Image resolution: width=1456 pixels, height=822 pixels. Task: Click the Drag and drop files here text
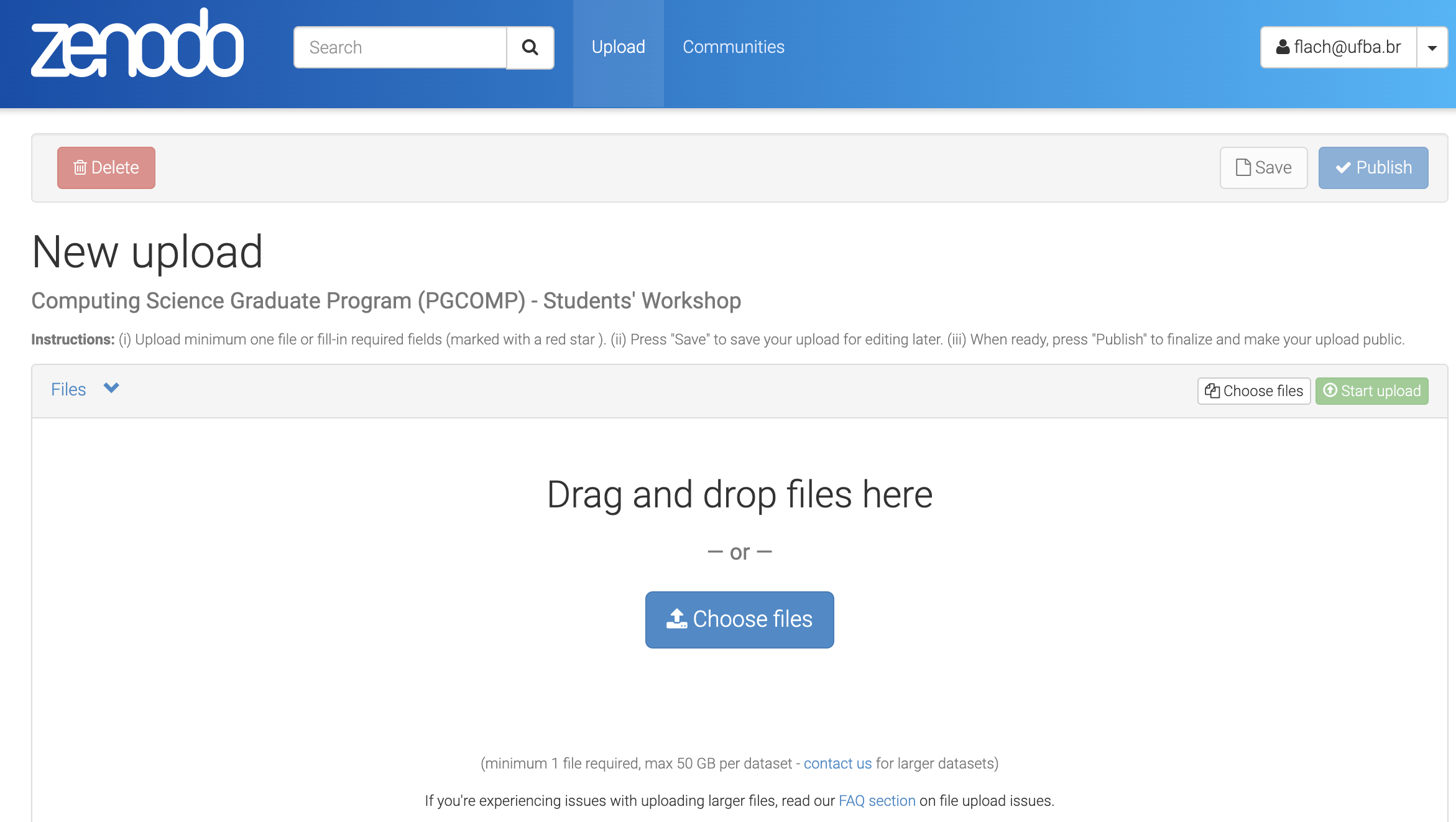[x=740, y=495]
